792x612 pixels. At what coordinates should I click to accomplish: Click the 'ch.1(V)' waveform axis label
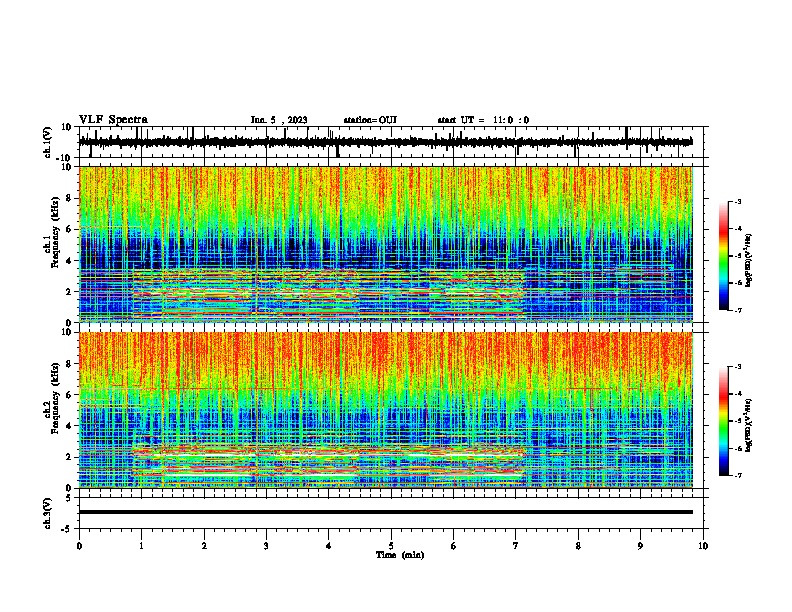[48, 142]
